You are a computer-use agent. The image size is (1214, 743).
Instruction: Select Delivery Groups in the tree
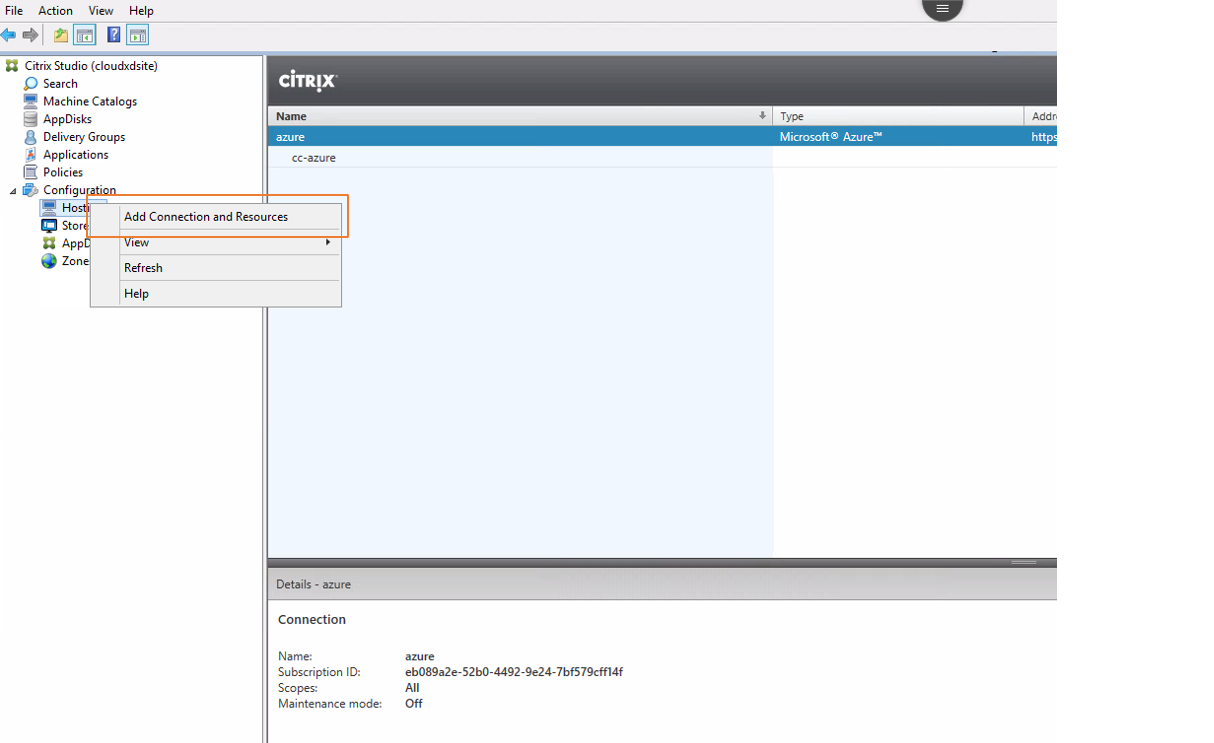84,137
